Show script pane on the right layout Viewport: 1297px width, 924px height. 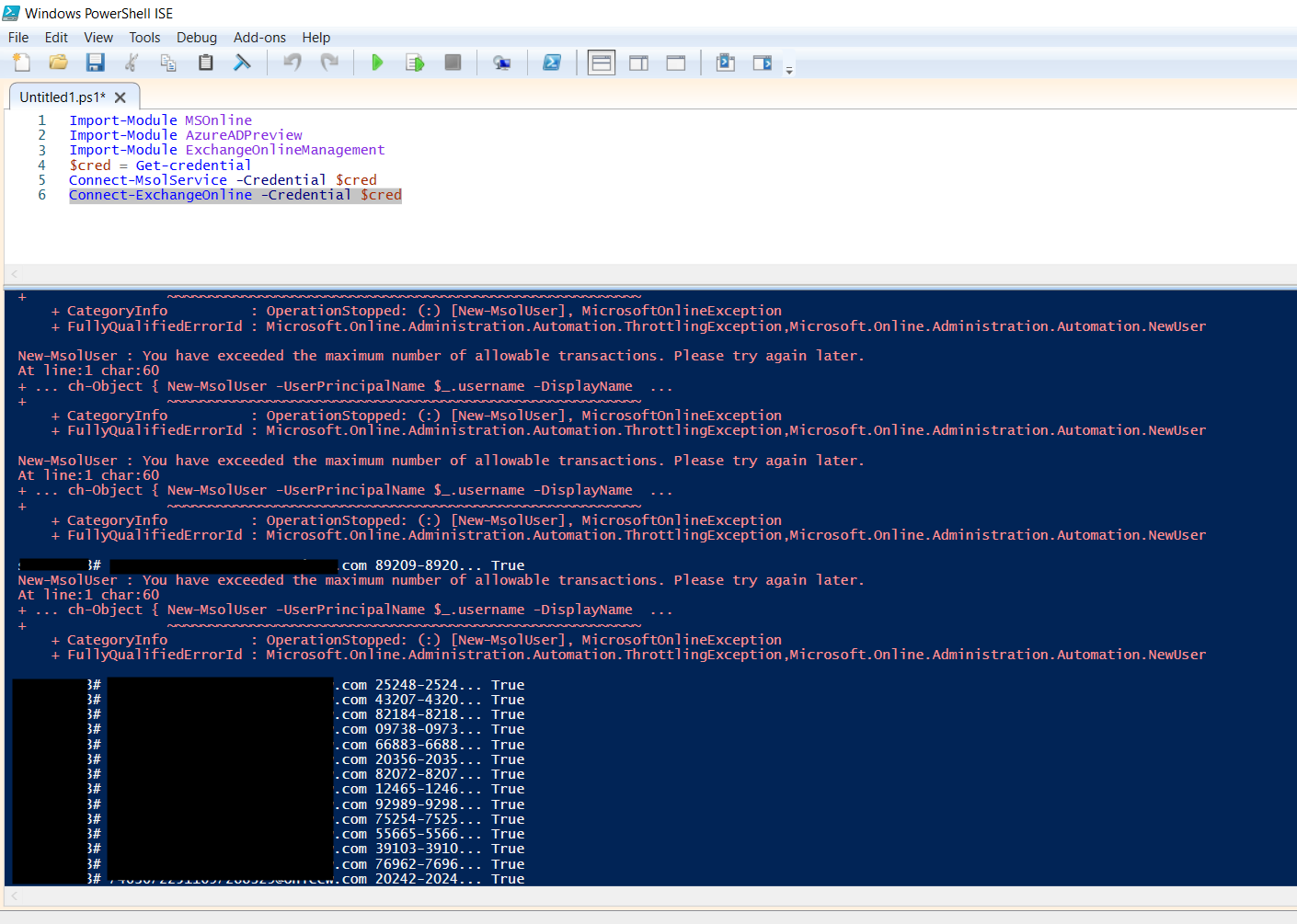(638, 63)
